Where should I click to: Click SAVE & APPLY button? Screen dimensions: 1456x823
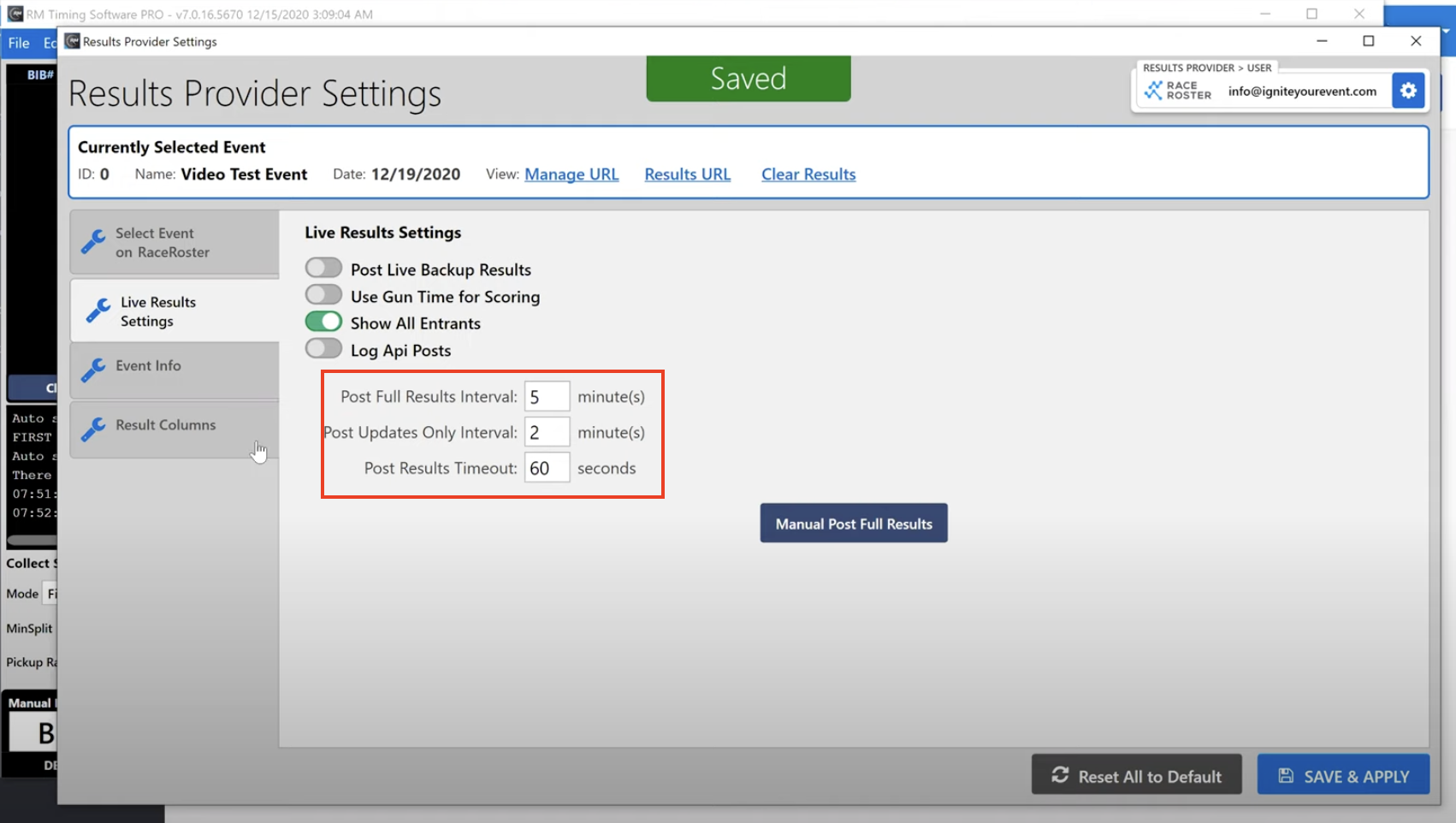tap(1343, 776)
